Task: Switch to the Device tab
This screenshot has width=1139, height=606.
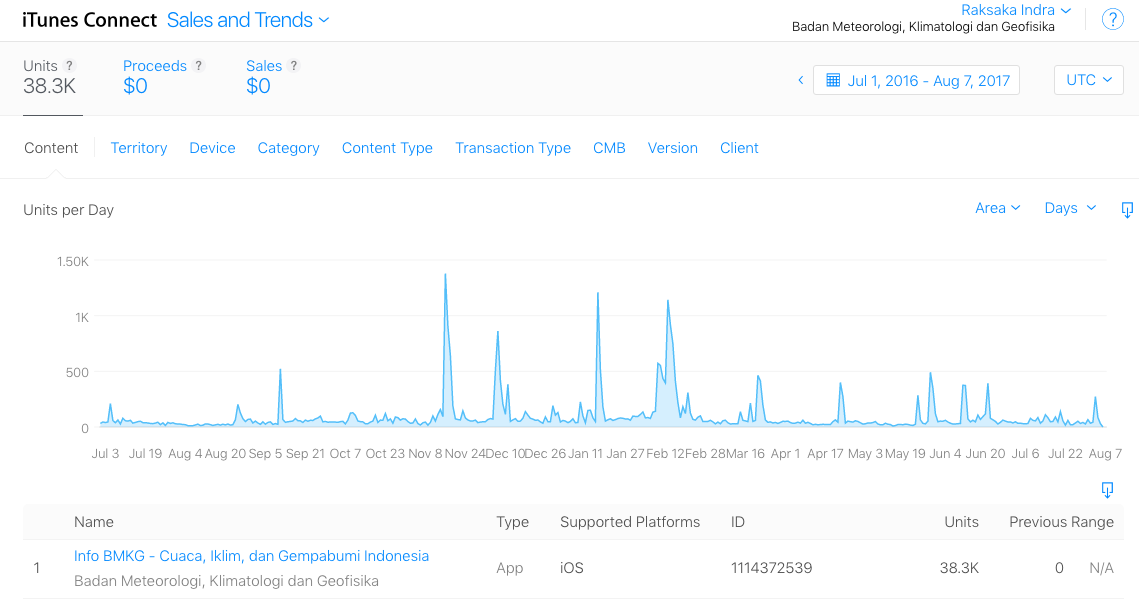Action: click(212, 148)
